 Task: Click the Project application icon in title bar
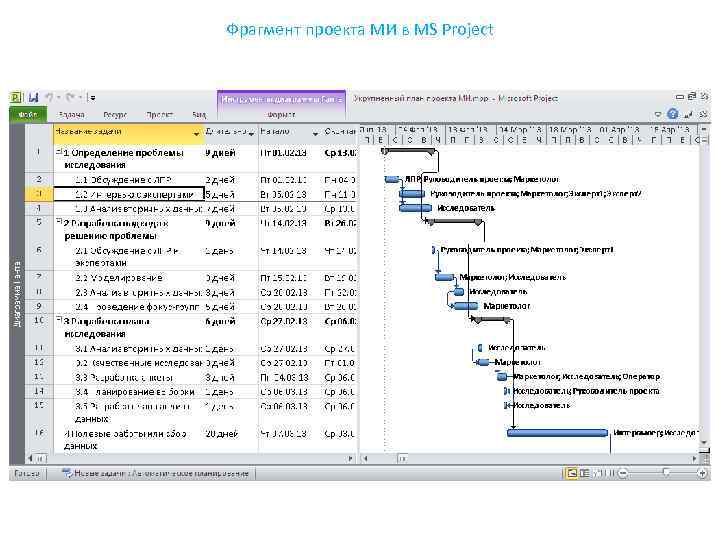(16, 97)
